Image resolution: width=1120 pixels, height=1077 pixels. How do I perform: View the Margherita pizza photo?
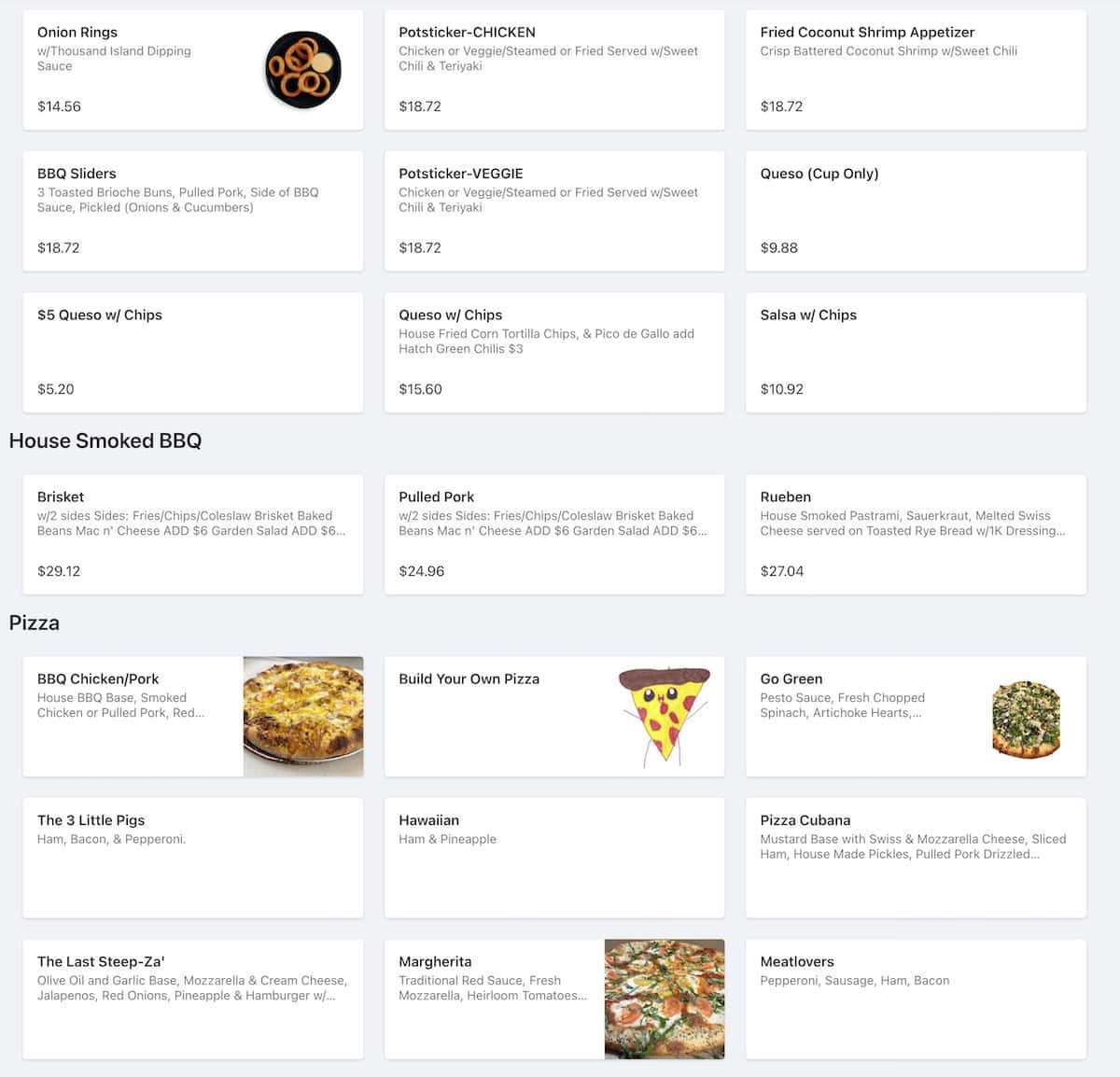664,999
